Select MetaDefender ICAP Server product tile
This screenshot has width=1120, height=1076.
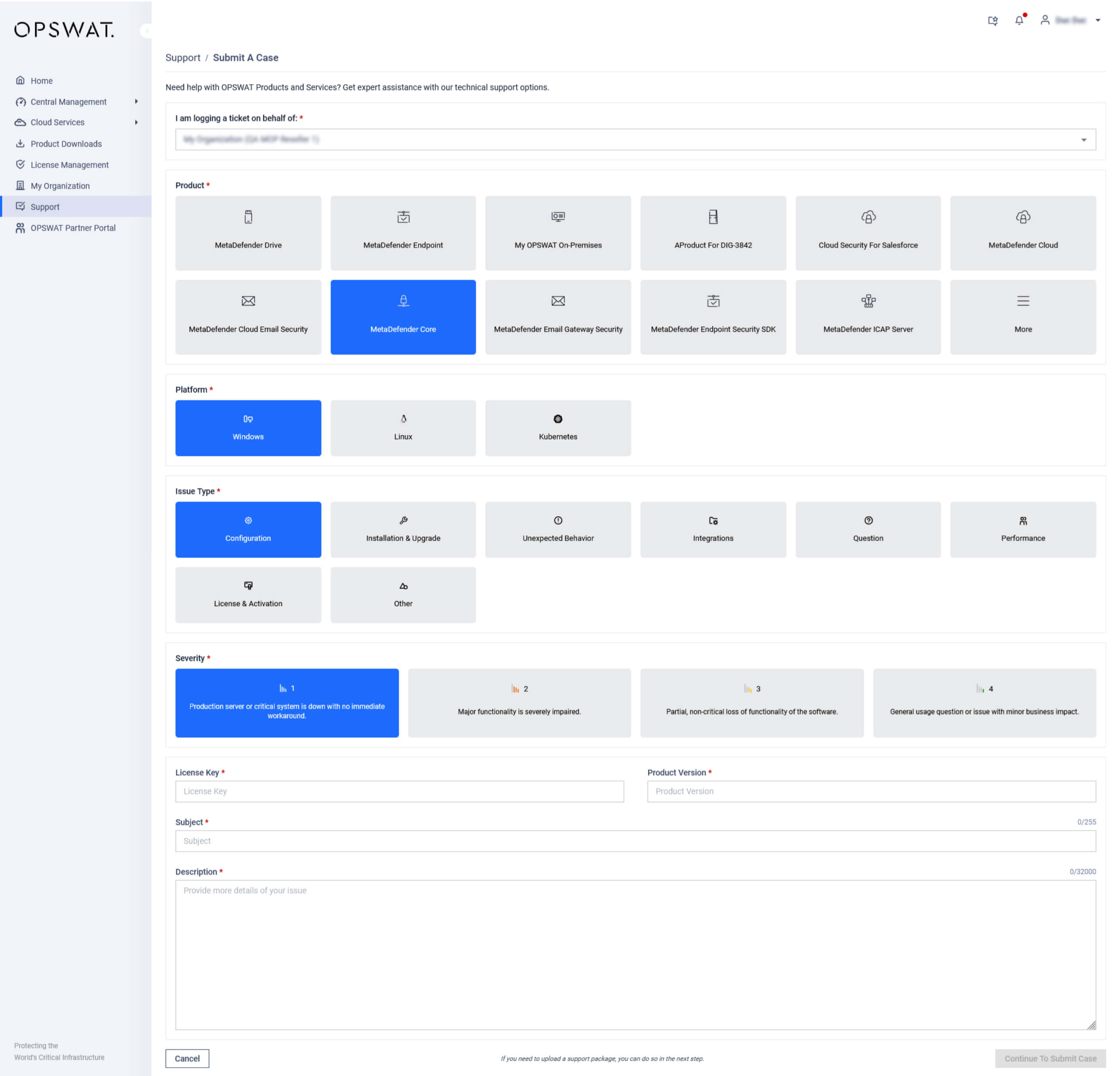click(x=867, y=317)
